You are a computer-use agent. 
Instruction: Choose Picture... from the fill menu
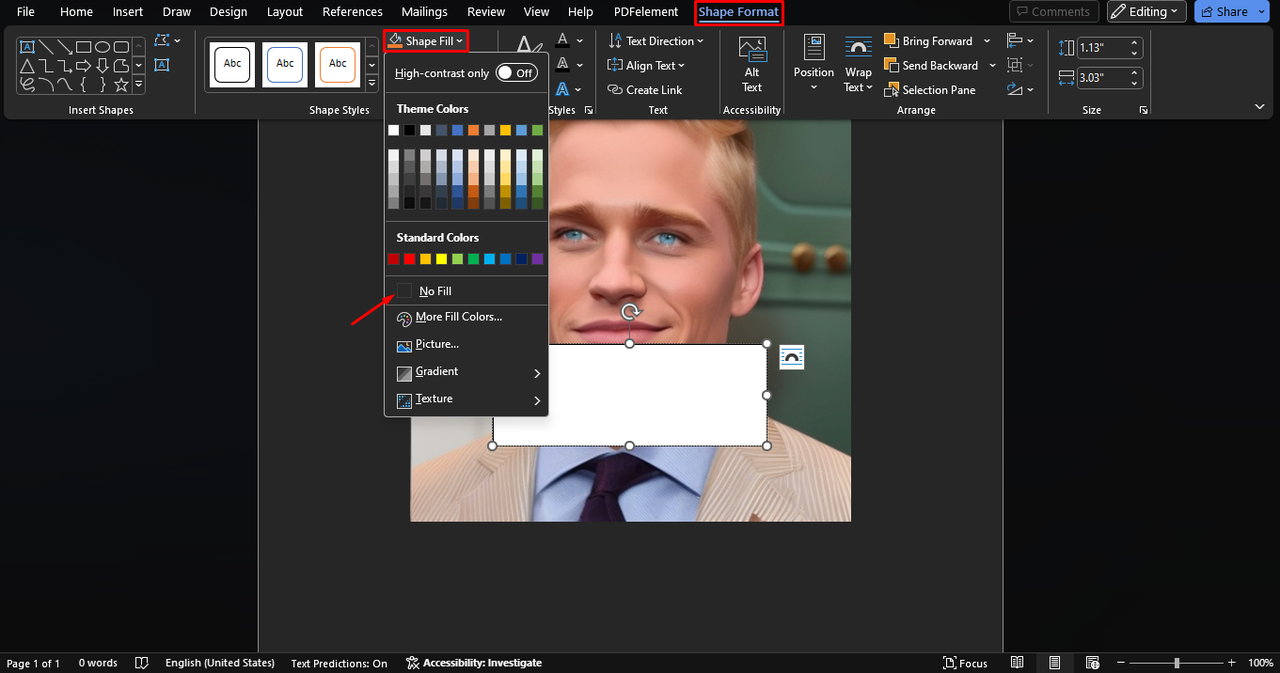coord(437,345)
